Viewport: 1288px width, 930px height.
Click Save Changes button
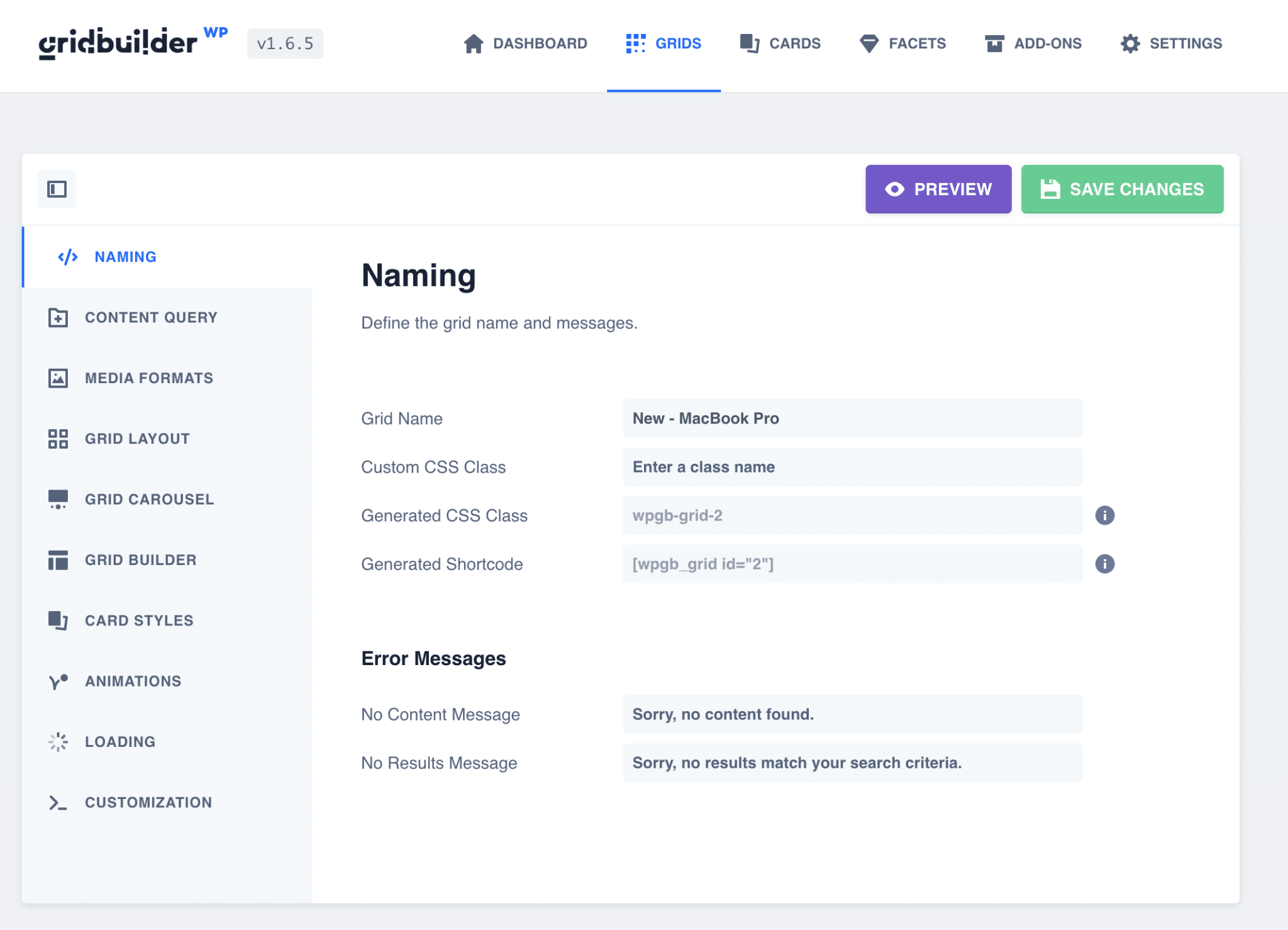1122,189
